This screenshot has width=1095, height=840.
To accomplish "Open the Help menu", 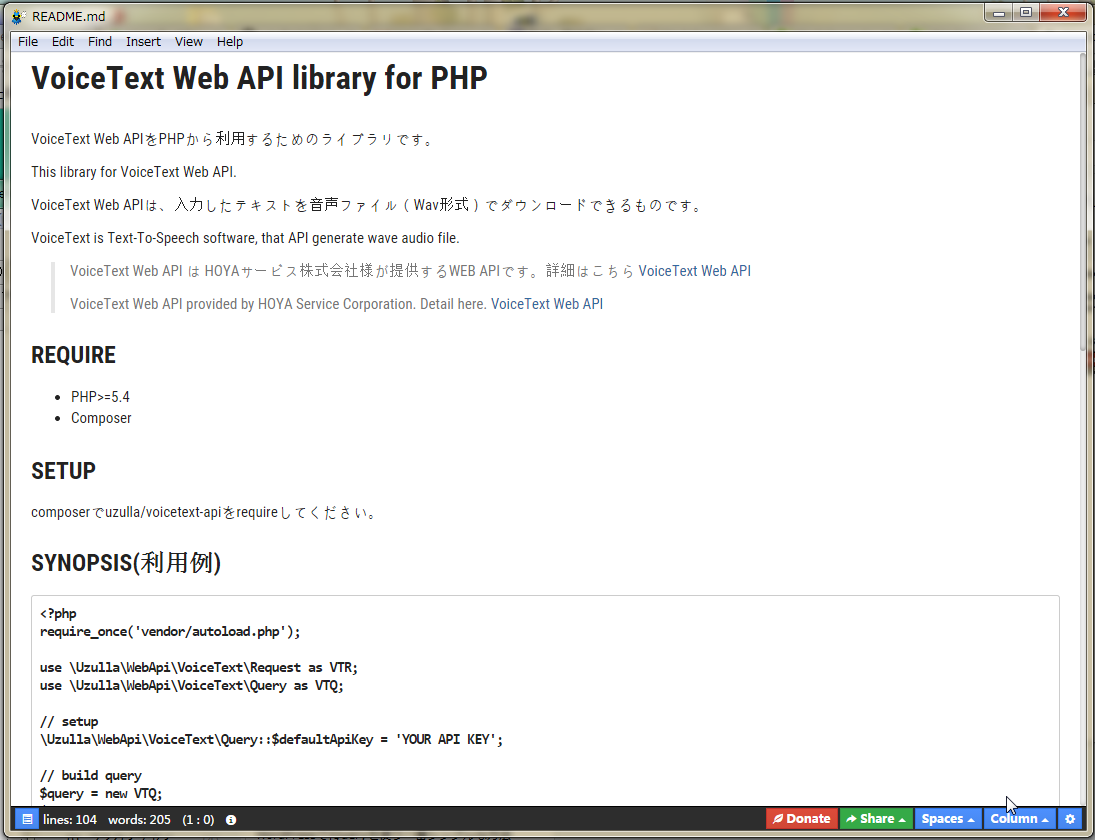I will (x=230, y=42).
